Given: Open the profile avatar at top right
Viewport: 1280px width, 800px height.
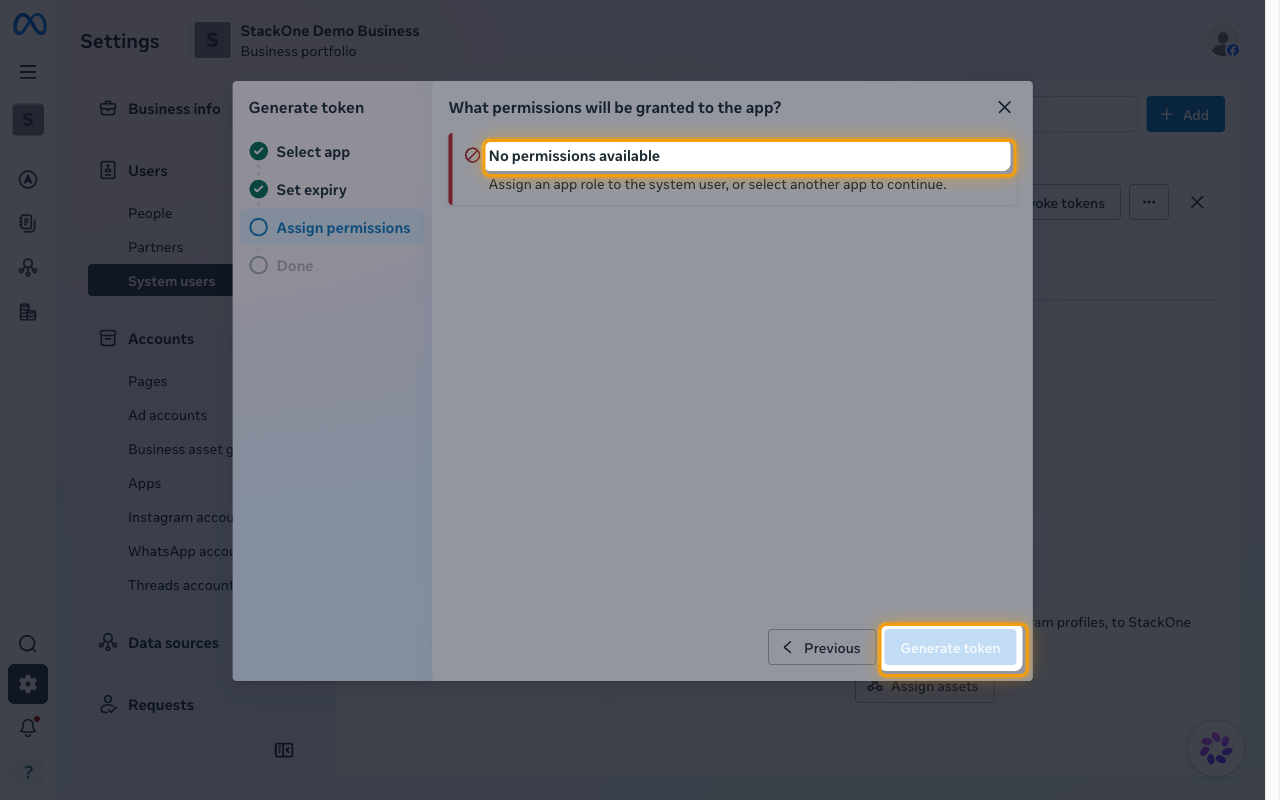Looking at the screenshot, I should 1222,41.
